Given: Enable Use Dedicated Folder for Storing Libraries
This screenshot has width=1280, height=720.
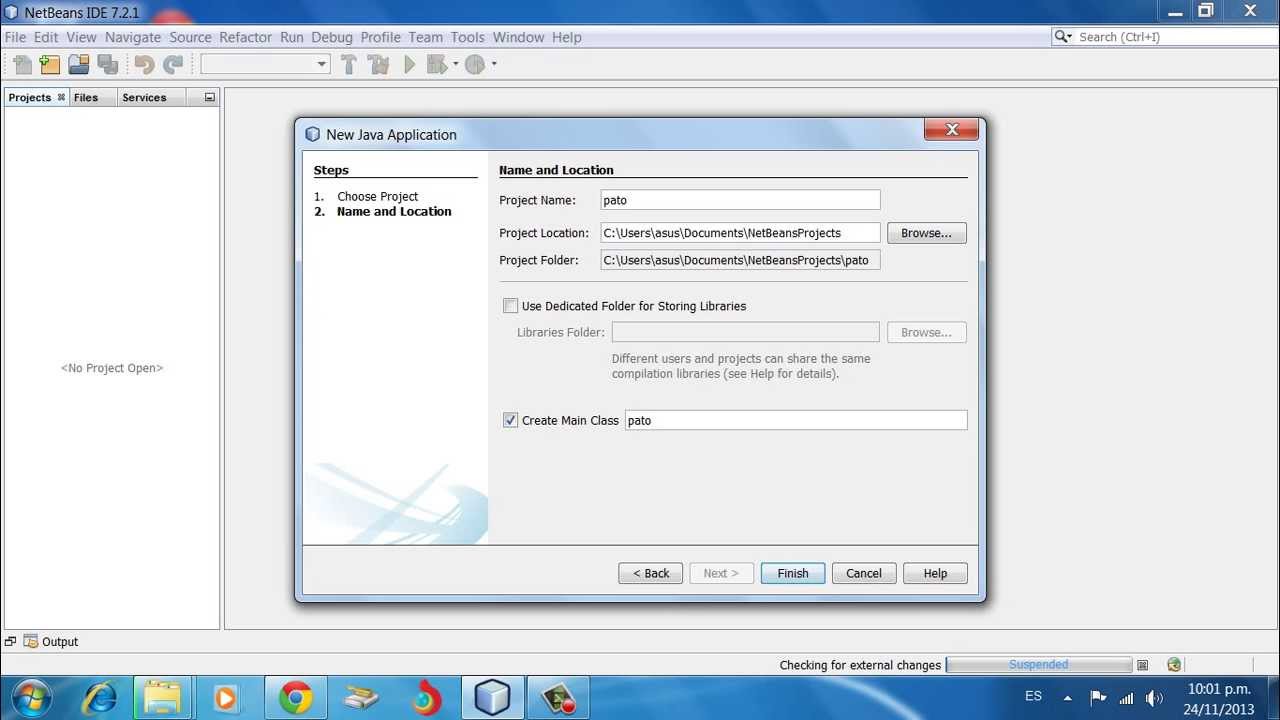Looking at the screenshot, I should [x=511, y=306].
